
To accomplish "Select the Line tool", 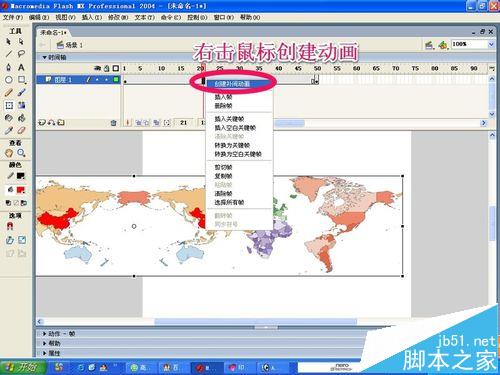I will click(x=9, y=54).
